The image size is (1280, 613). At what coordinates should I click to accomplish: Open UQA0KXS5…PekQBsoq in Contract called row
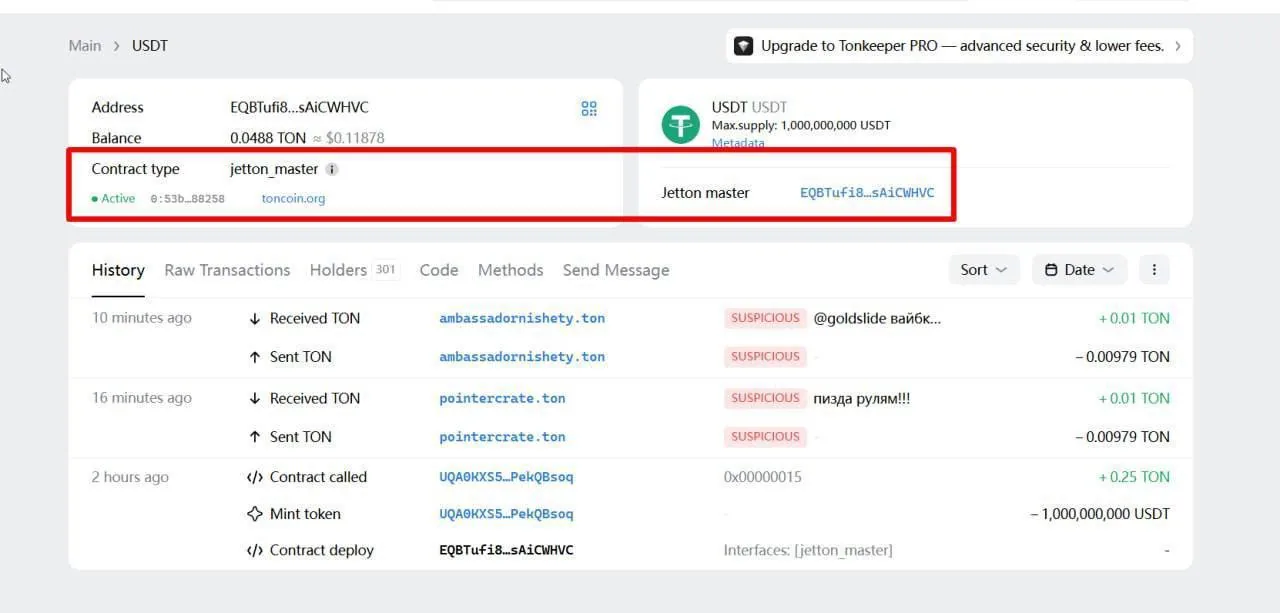pos(506,477)
